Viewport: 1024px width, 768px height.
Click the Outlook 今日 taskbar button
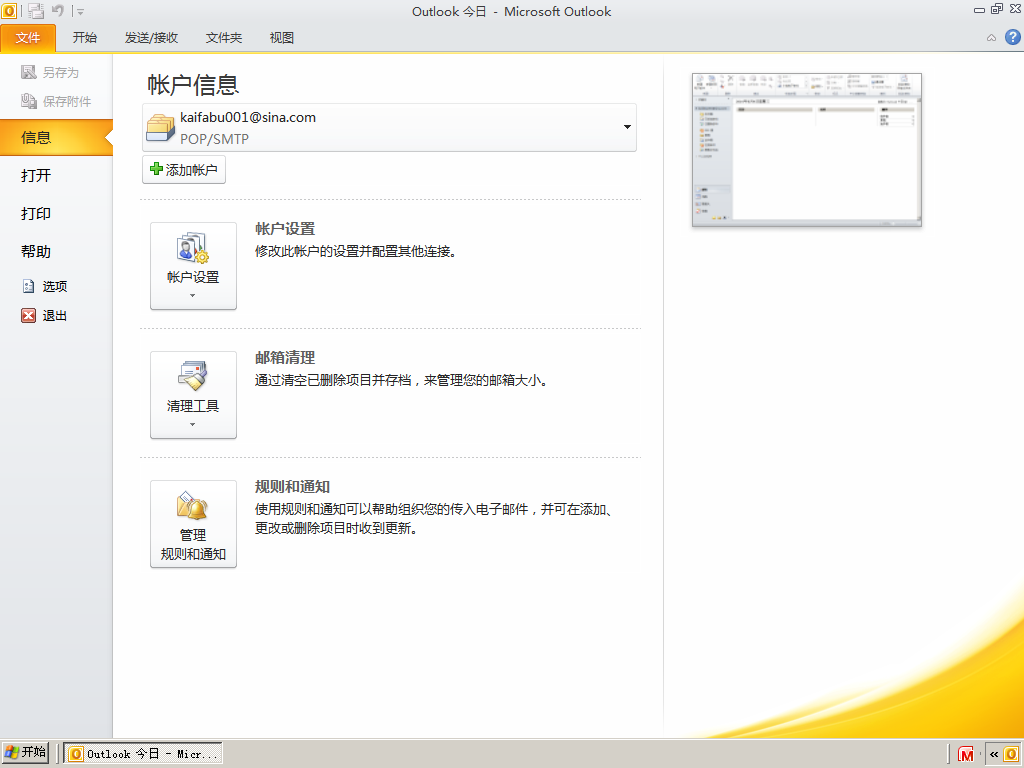tap(143, 754)
